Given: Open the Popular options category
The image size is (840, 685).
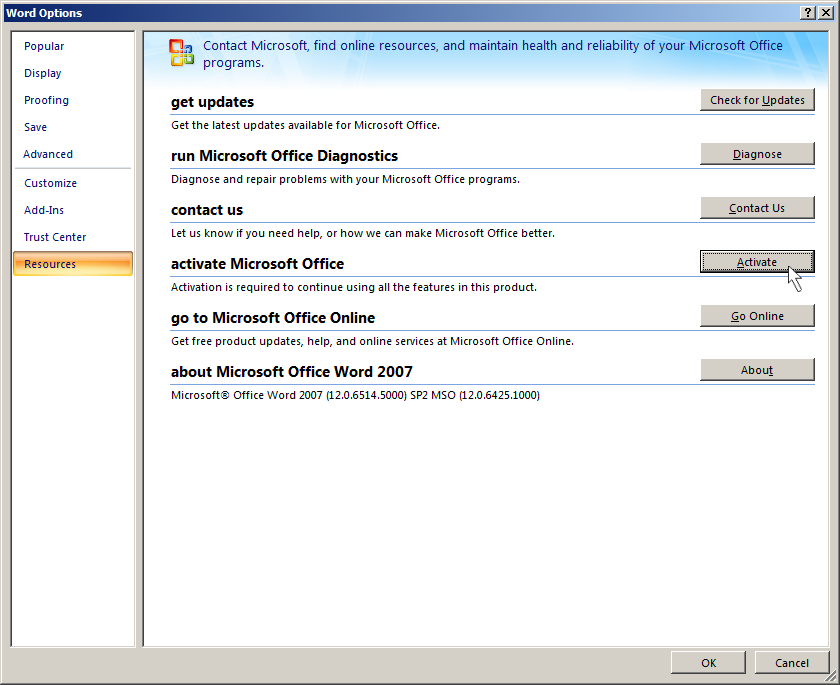Looking at the screenshot, I should [x=44, y=46].
